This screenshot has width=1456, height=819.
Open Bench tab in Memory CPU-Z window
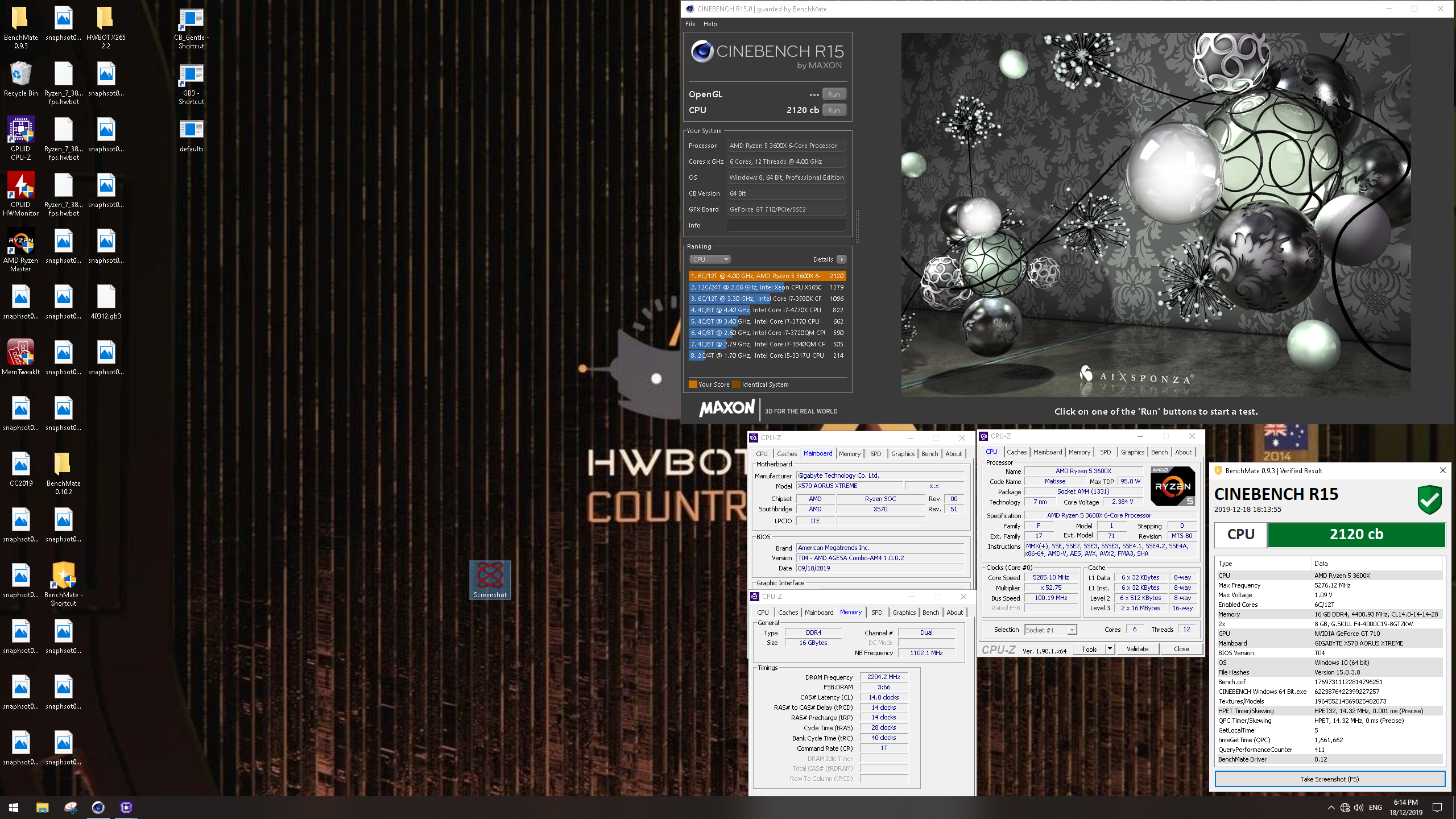click(x=931, y=613)
